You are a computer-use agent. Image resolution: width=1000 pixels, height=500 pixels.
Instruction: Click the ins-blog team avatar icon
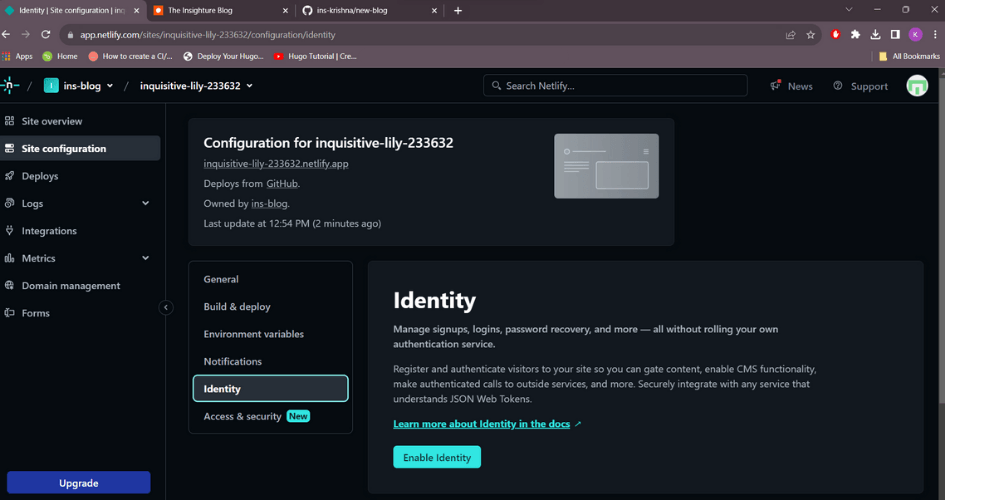(x=51, y=85)
